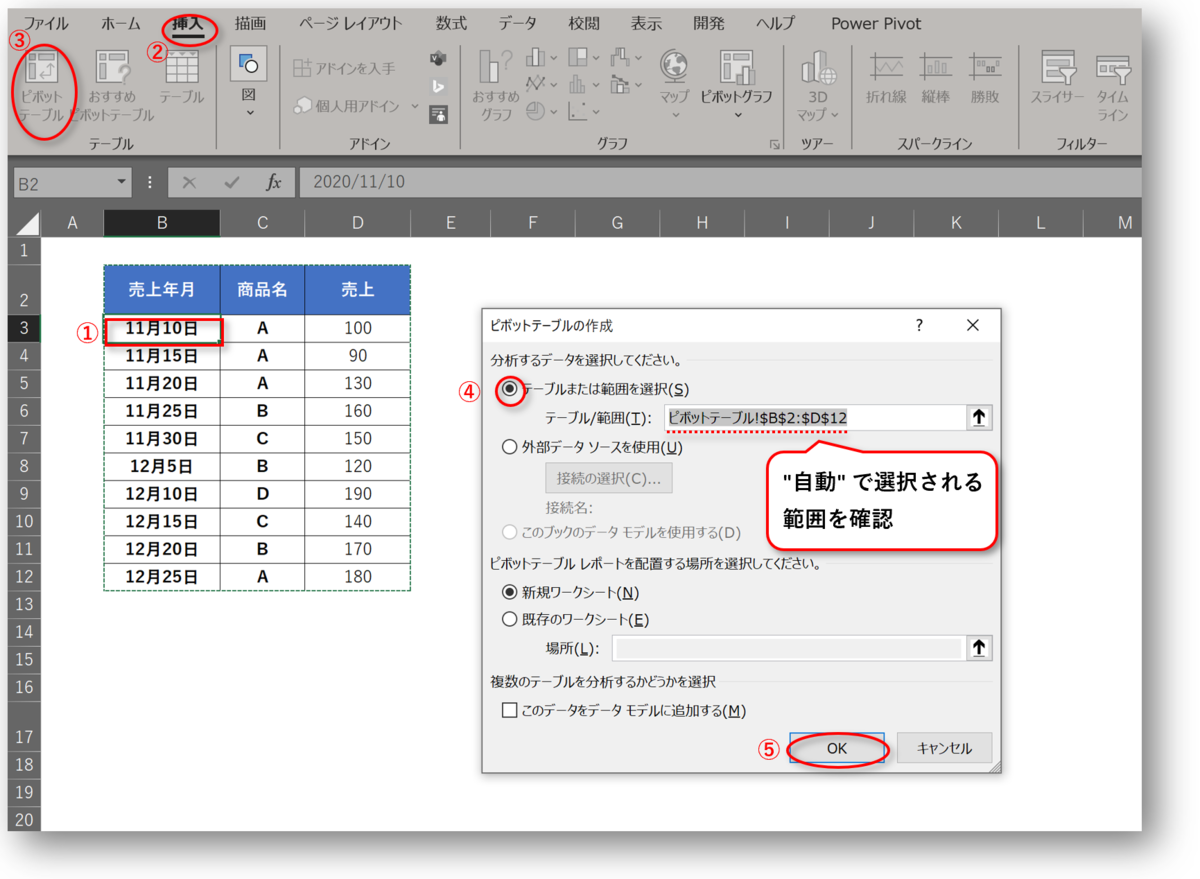Viewport: 1200px width, 879px height.
Task: Click the formula bar showing 2020/11/10
Action: pyautogui.click(x=720, y=182)
